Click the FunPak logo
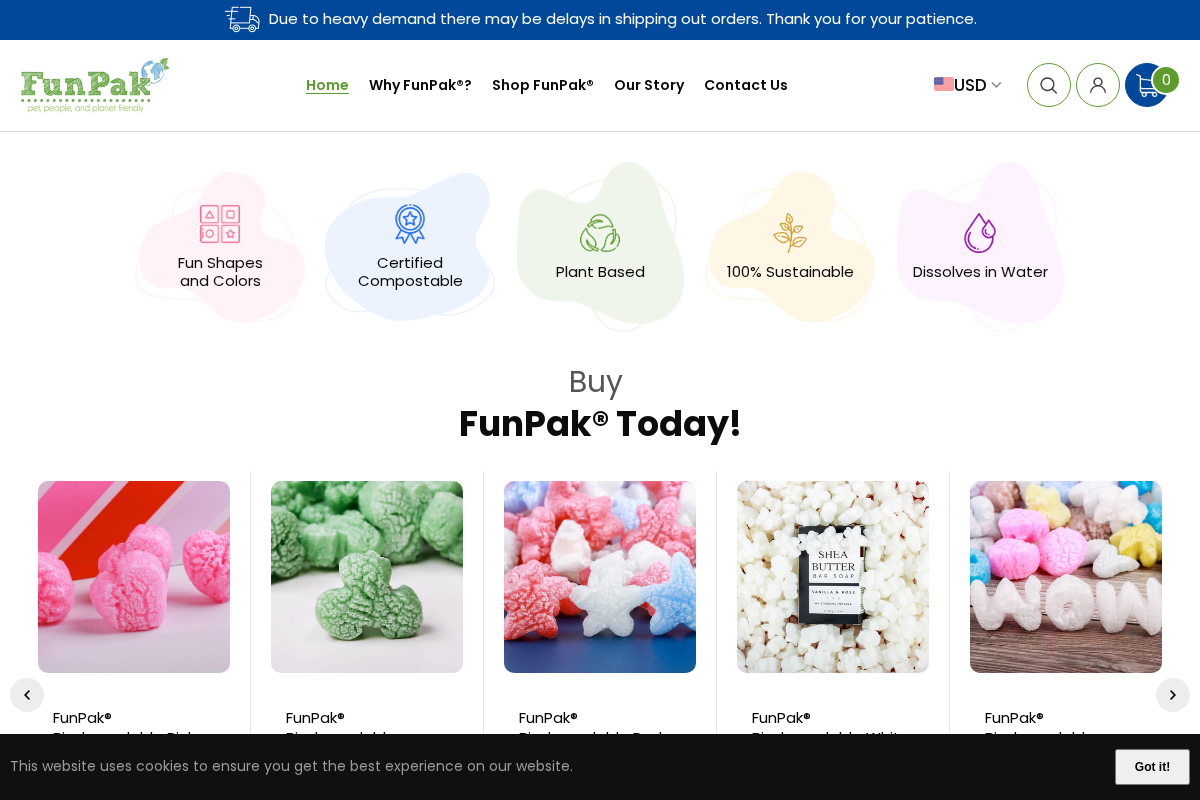The width and height of the screenshot is (1200, 800). coord(95,84)
